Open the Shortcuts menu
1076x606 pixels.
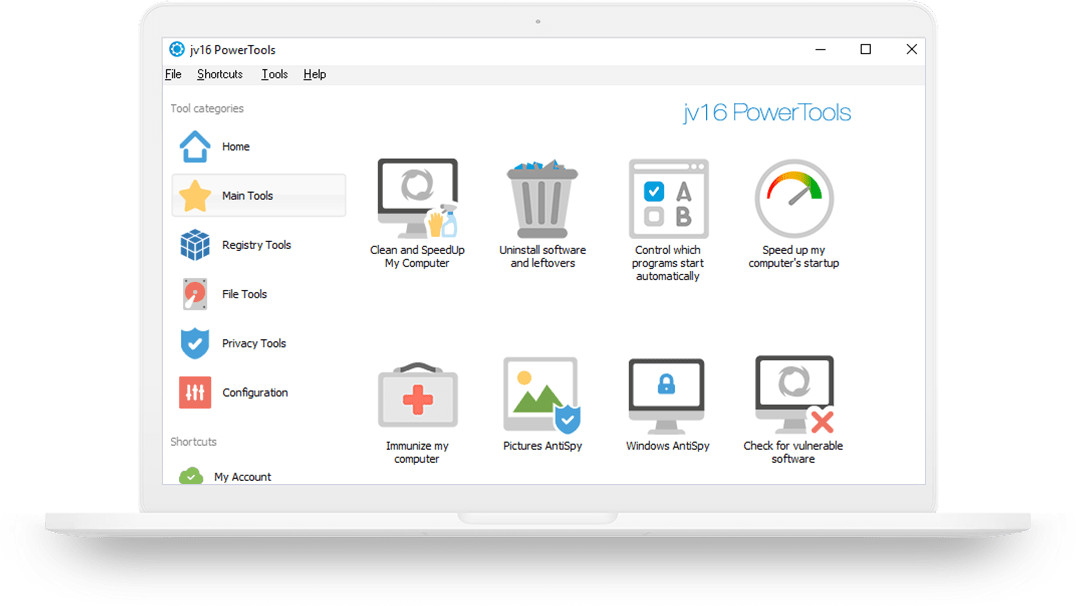click(220, 74)
